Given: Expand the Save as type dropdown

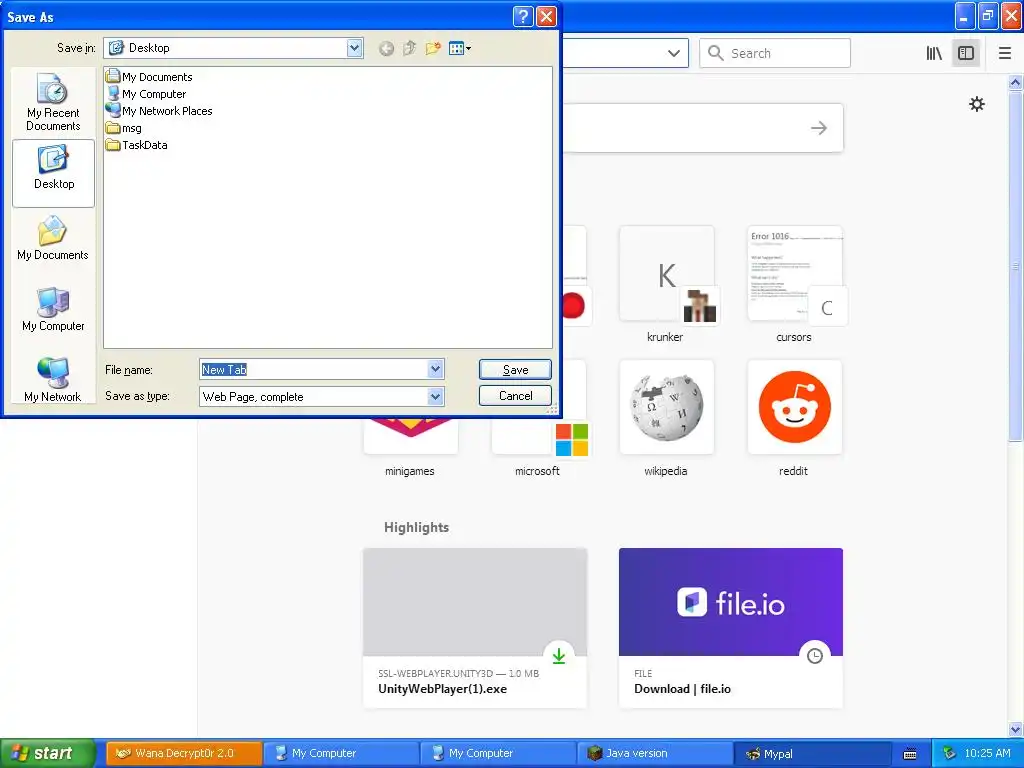Looking at the screenshot, I should (x=436, y=396).
